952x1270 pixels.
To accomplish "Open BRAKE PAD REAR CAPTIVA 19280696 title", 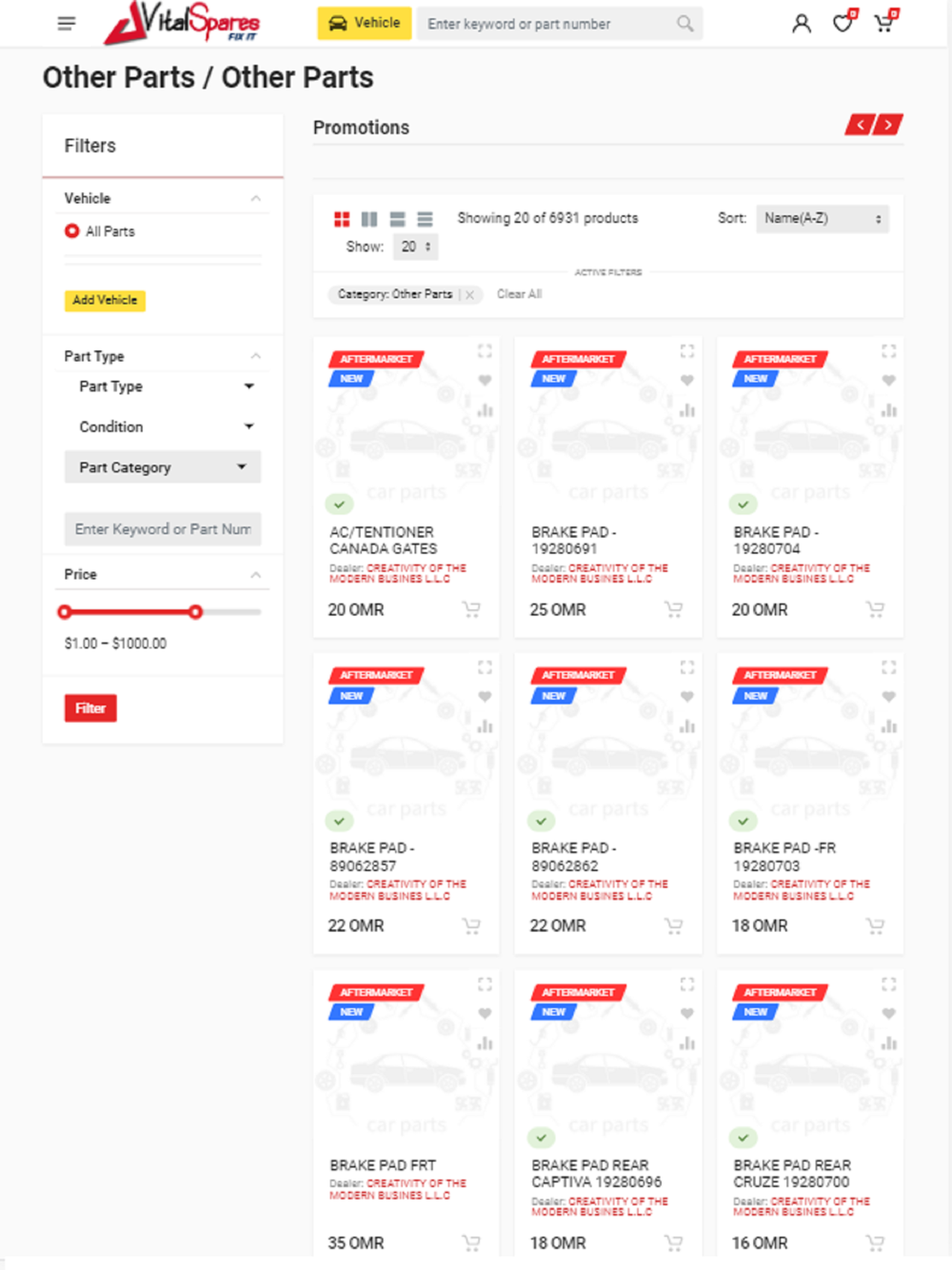I will [x=597, y=1174].
